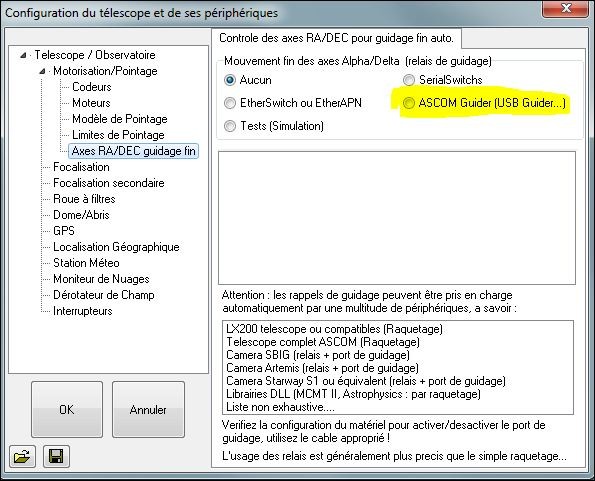This screenshot has width=595, height=481.
Task: Open the Codeurs tree item
Action: tap(91, 87)
